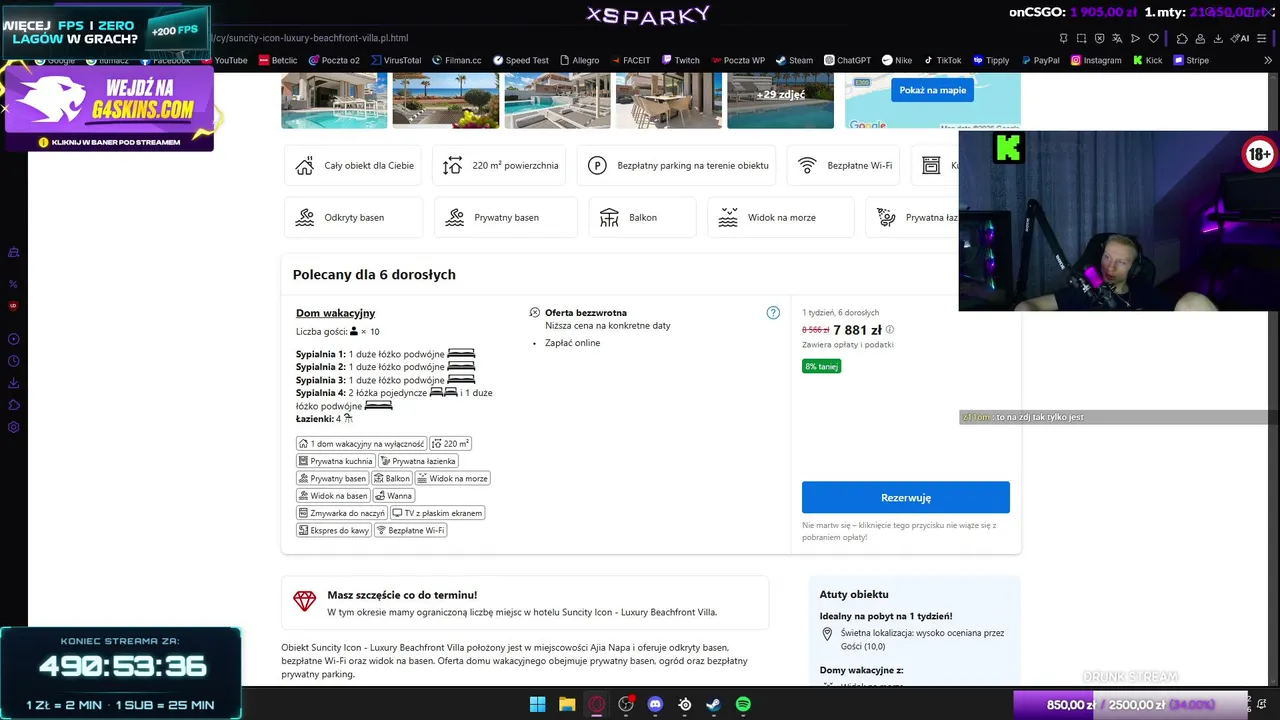Click the 8% taniej green badge
1280x720 pixels.
[x=821, y=366]
